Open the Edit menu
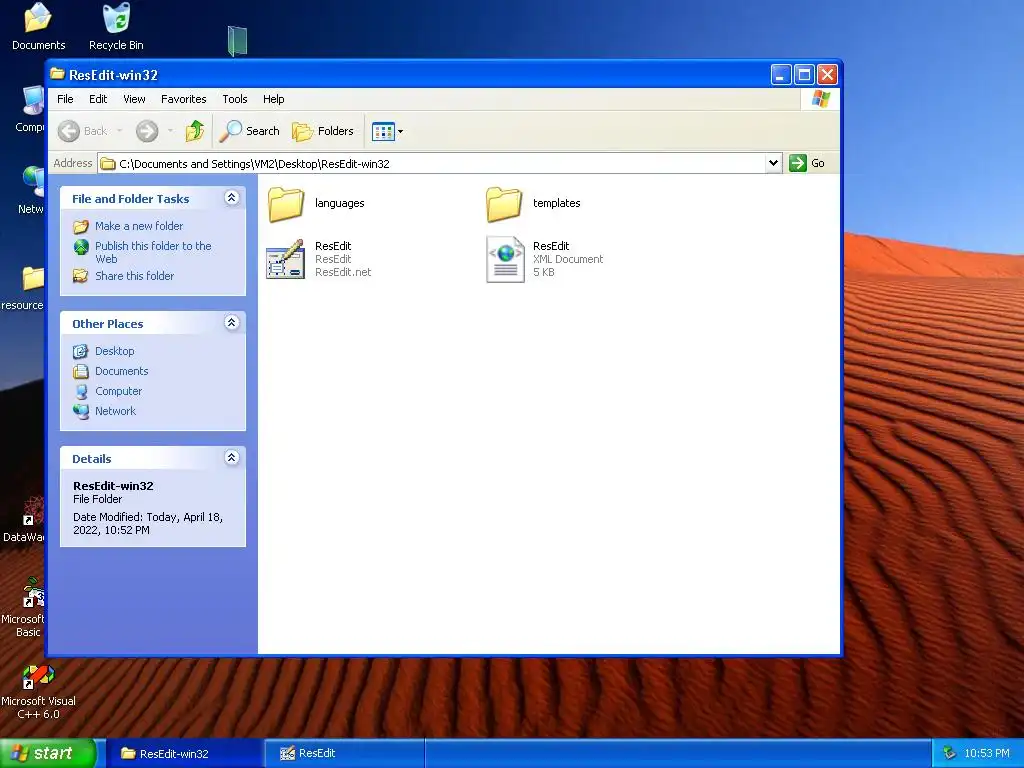Image resolution: width=1024 pixels, height=768 pixels. pos(98,99)
